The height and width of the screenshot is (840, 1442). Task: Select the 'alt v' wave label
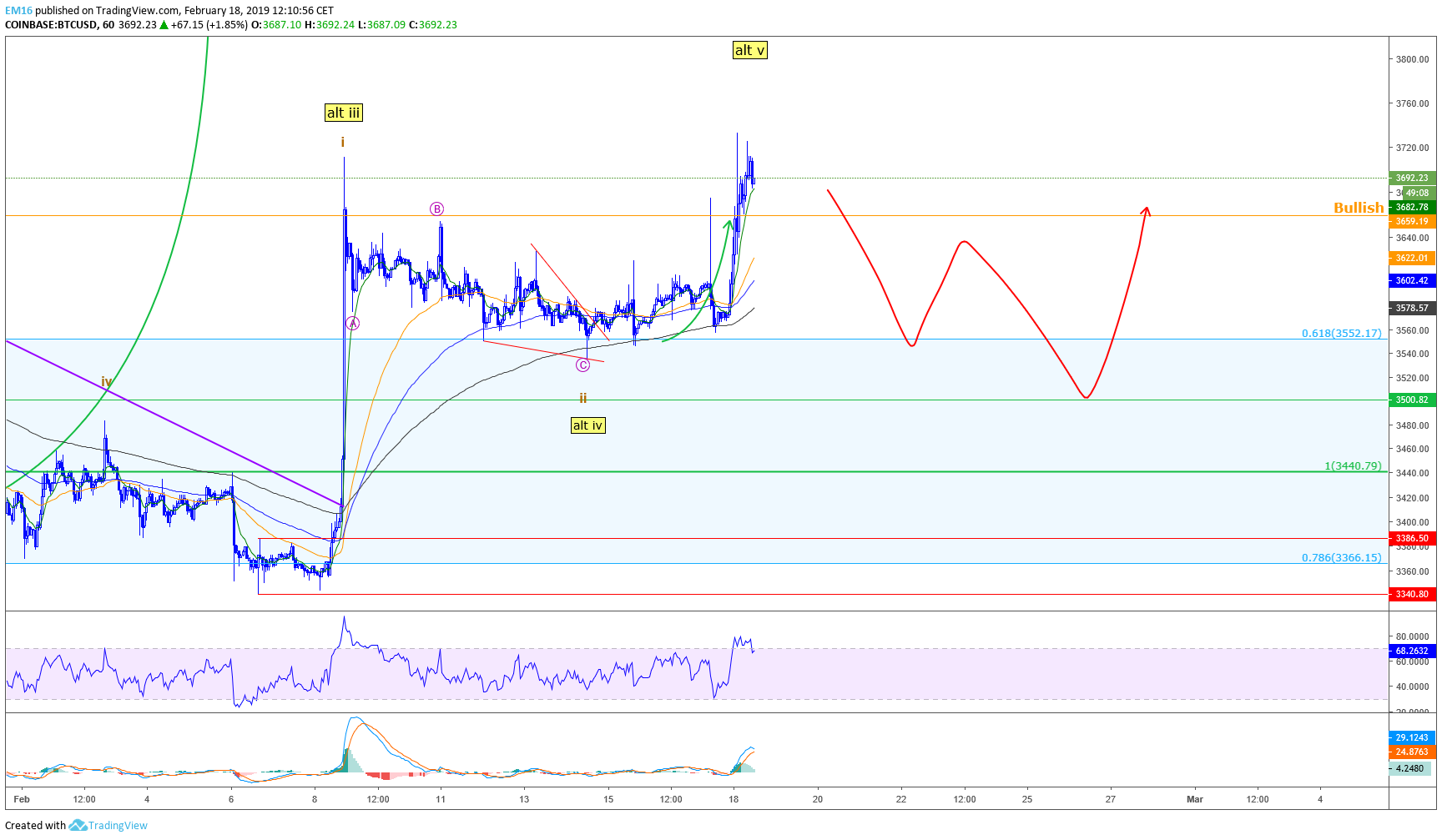[x=749, y=50]
